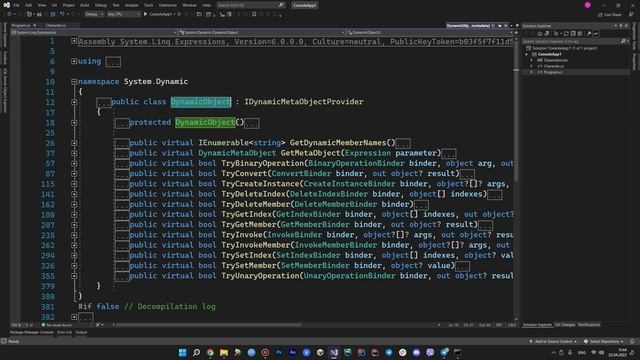Screen dimensions: 640x360
Task: Open the View menu
Action: (x=42, y=5)
